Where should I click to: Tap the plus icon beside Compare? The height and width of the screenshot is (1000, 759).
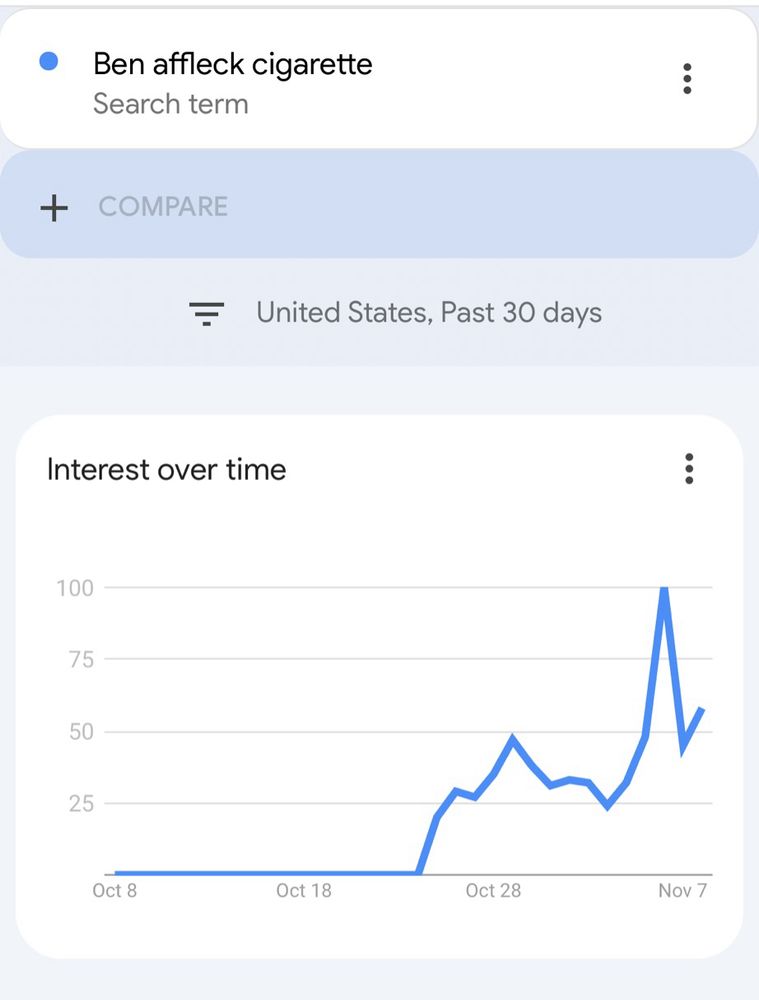[54, 207]
